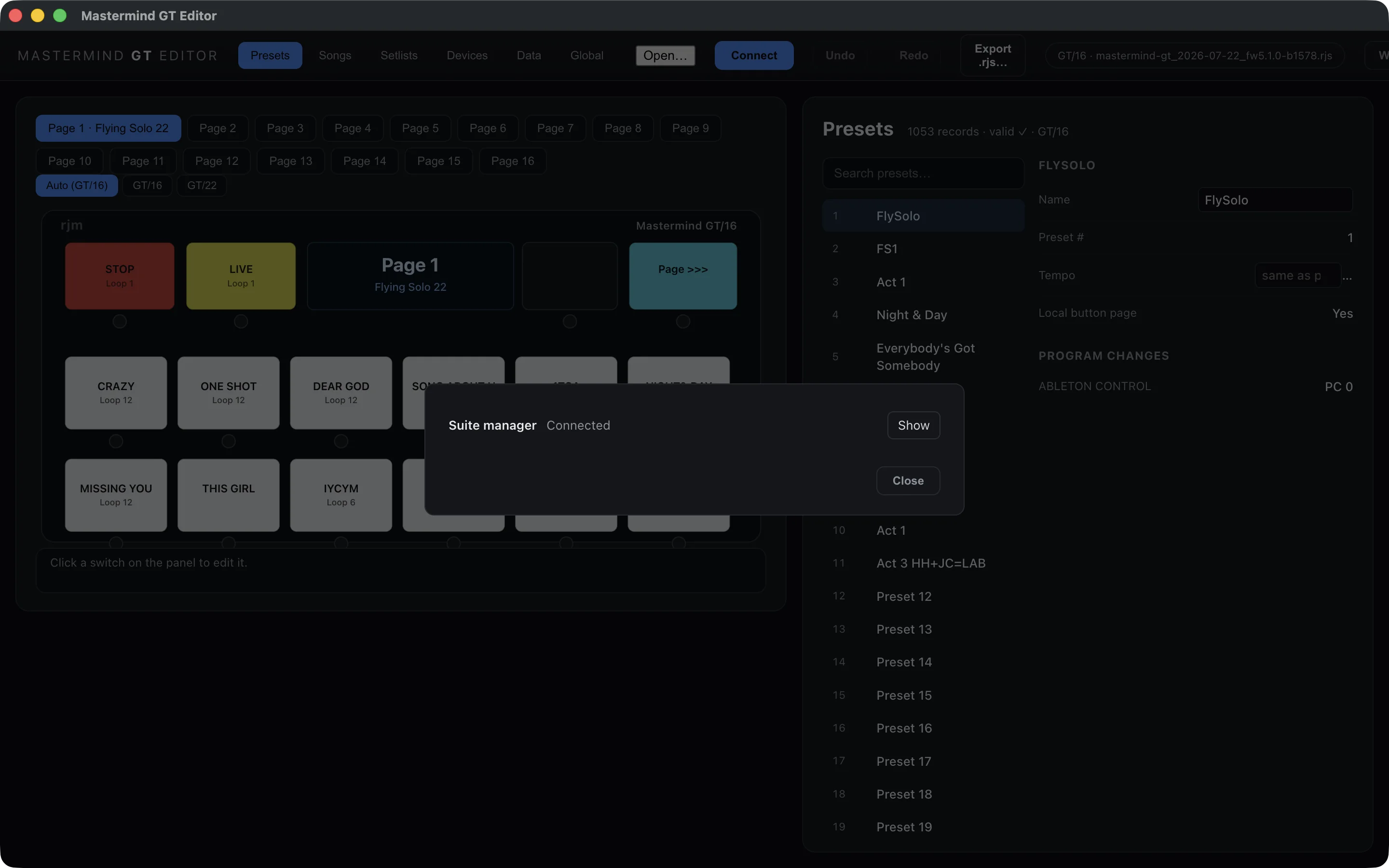Select the Preset 12 row
1389x868 pixels.
[923, 597]
